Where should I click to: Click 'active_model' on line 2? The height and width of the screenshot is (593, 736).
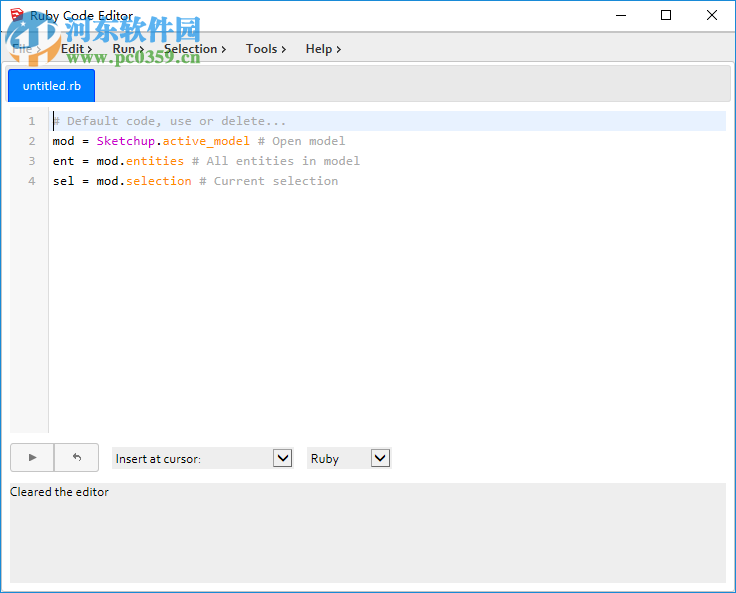point(206,141)
